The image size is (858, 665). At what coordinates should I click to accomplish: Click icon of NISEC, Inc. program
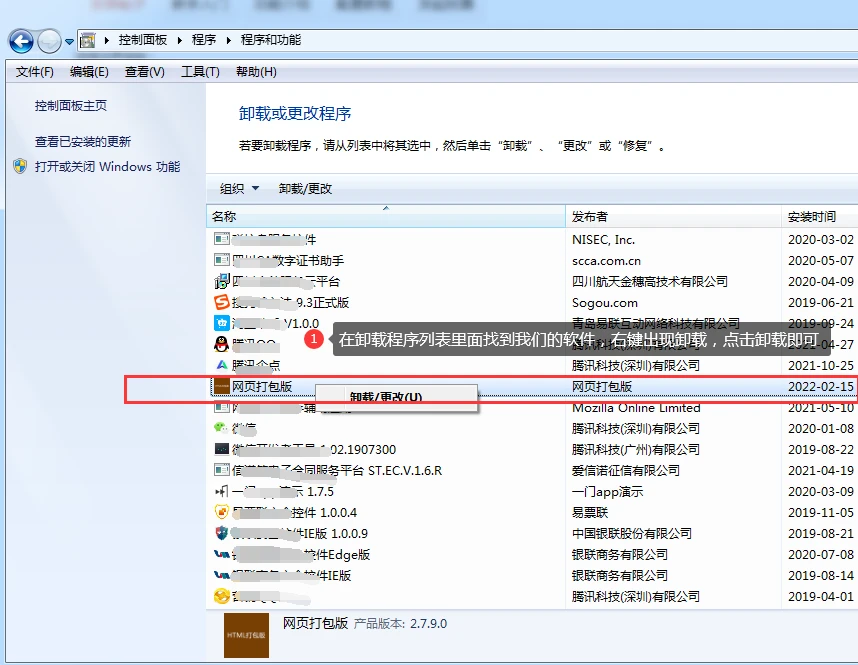click(x=222, y=239)
